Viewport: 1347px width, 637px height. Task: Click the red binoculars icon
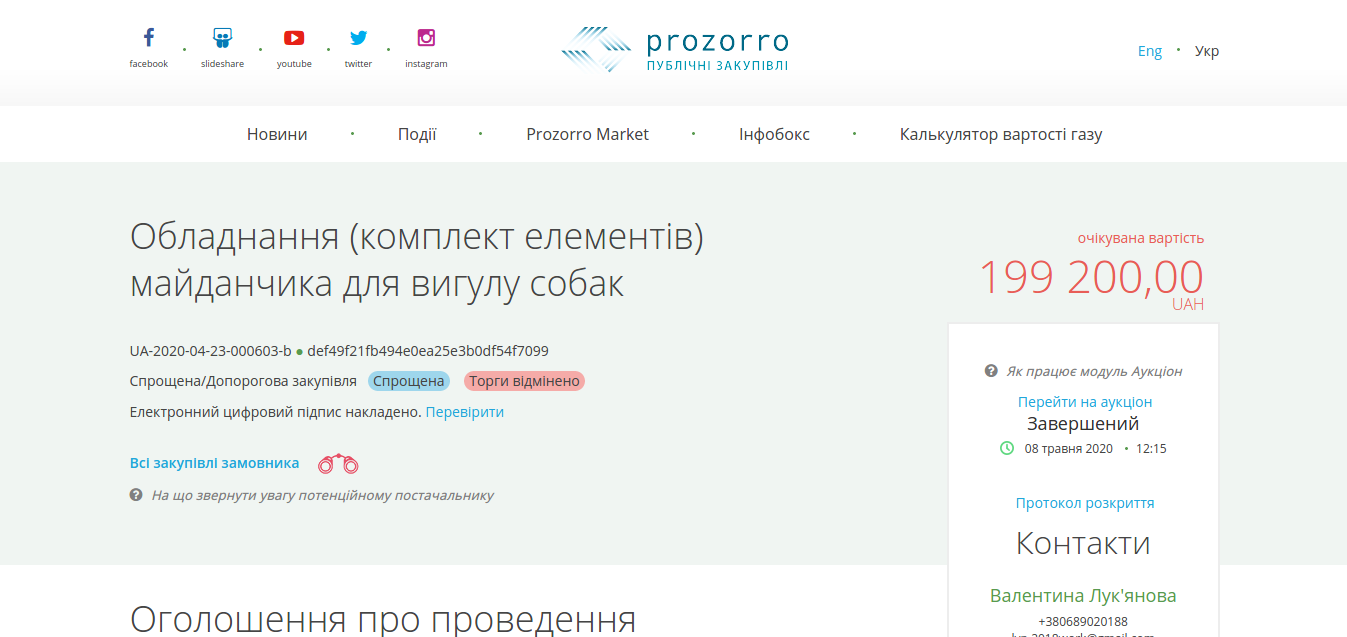338,464
